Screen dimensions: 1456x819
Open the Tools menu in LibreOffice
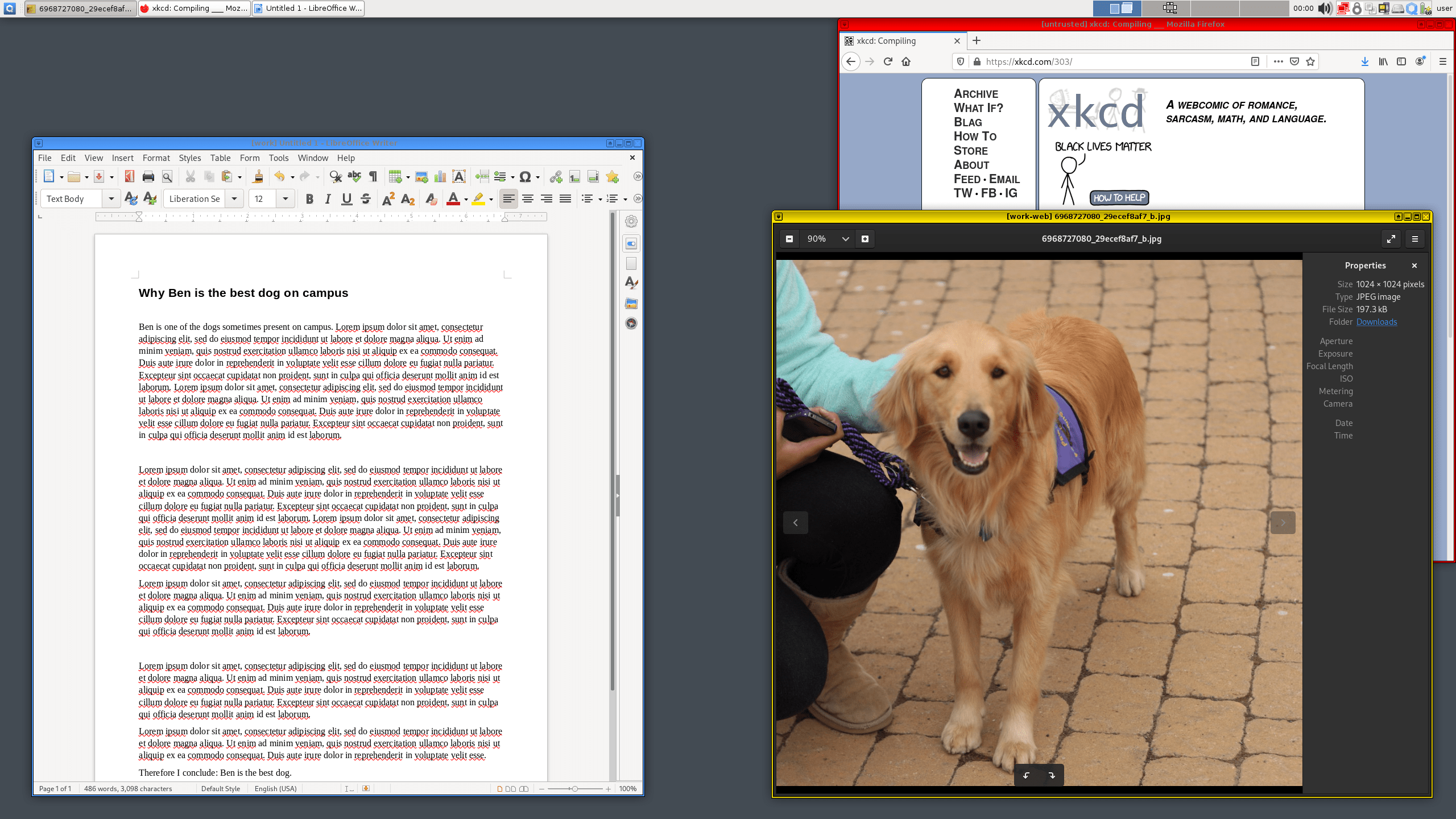click(278, 158)
